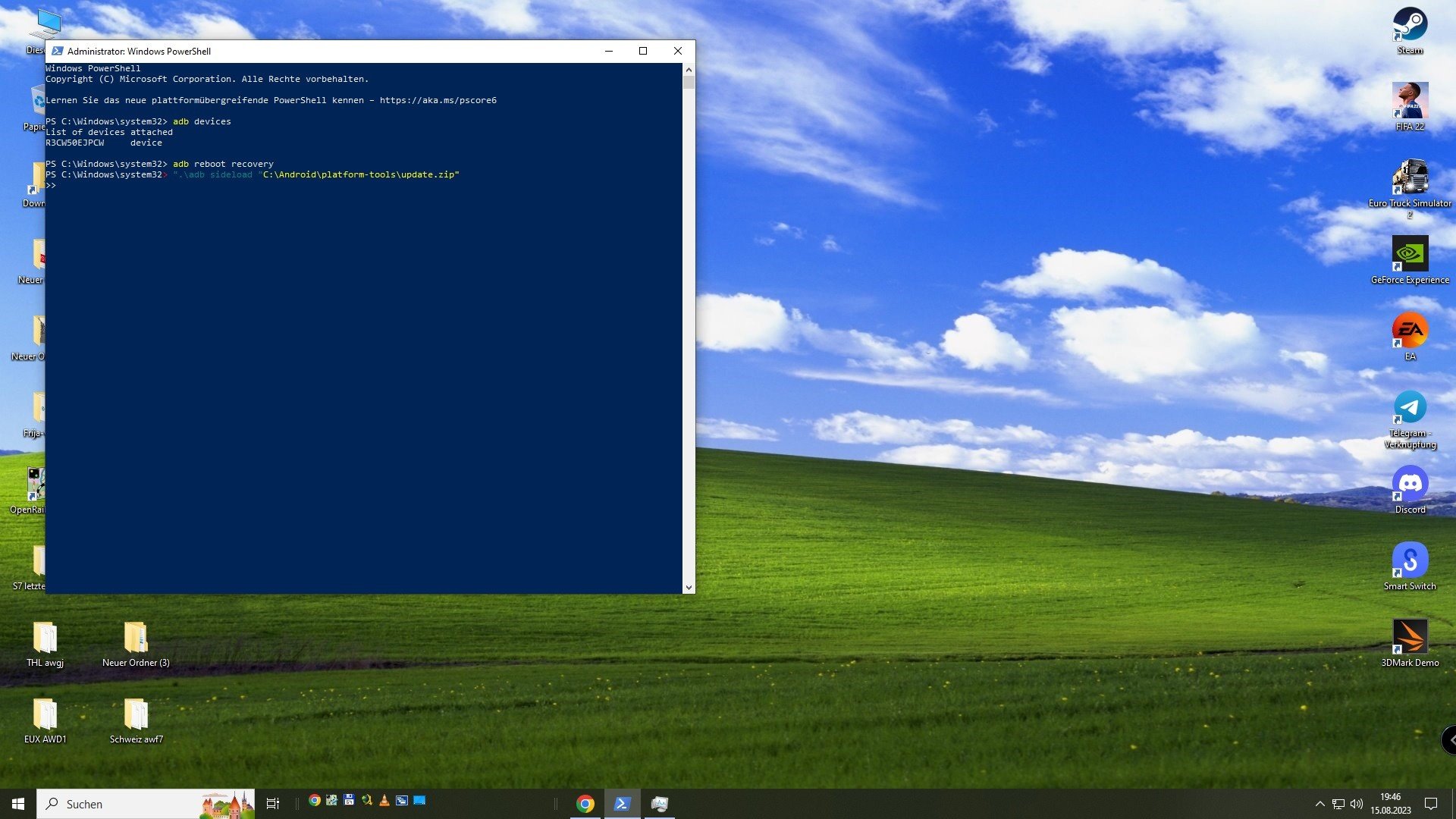This screenshot has width=1456, height=819.
Task: Switch to Chrome in taskbar
Action: pos(585,804)
